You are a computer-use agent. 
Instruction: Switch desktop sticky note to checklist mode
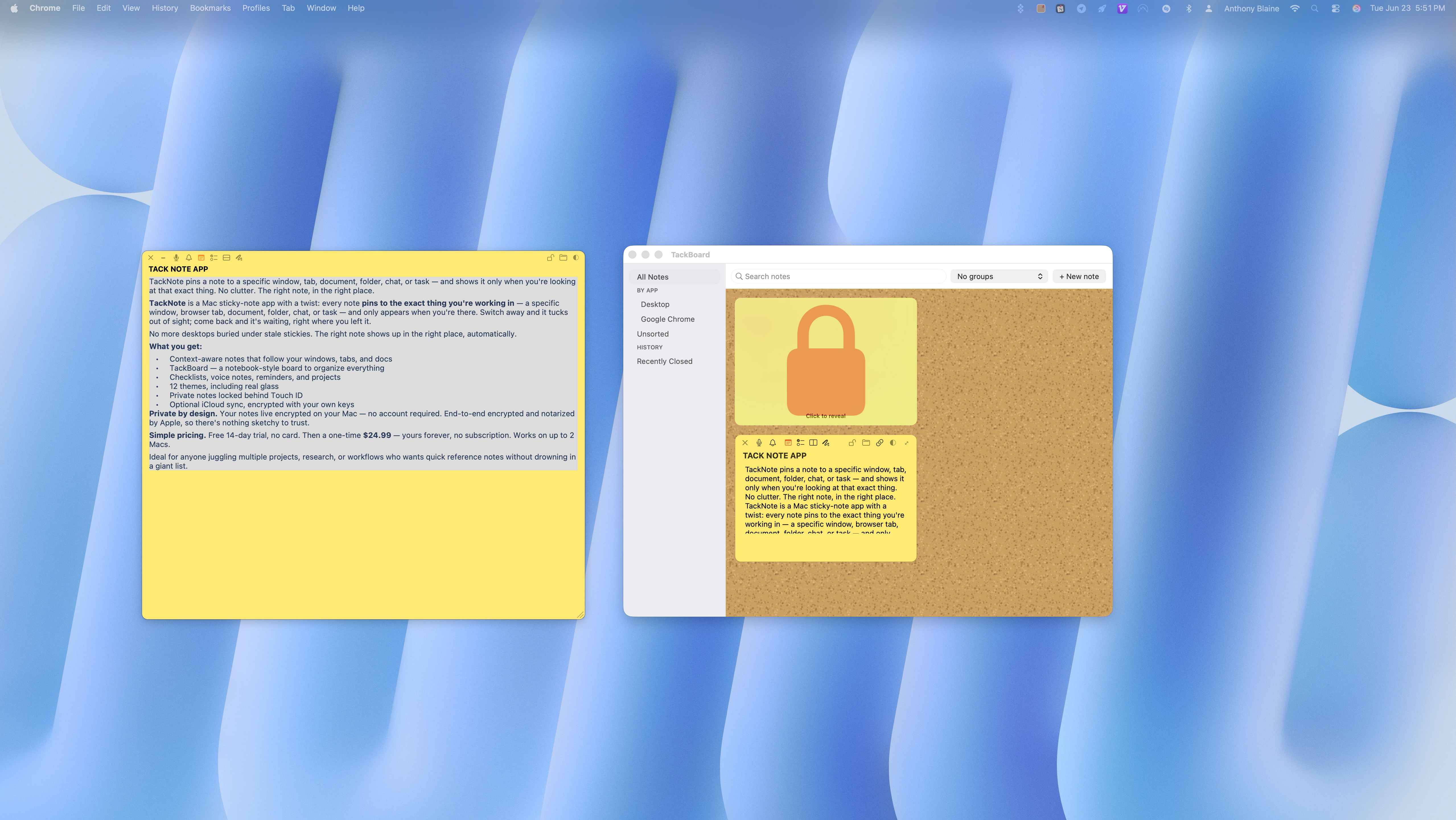(214, 258)
